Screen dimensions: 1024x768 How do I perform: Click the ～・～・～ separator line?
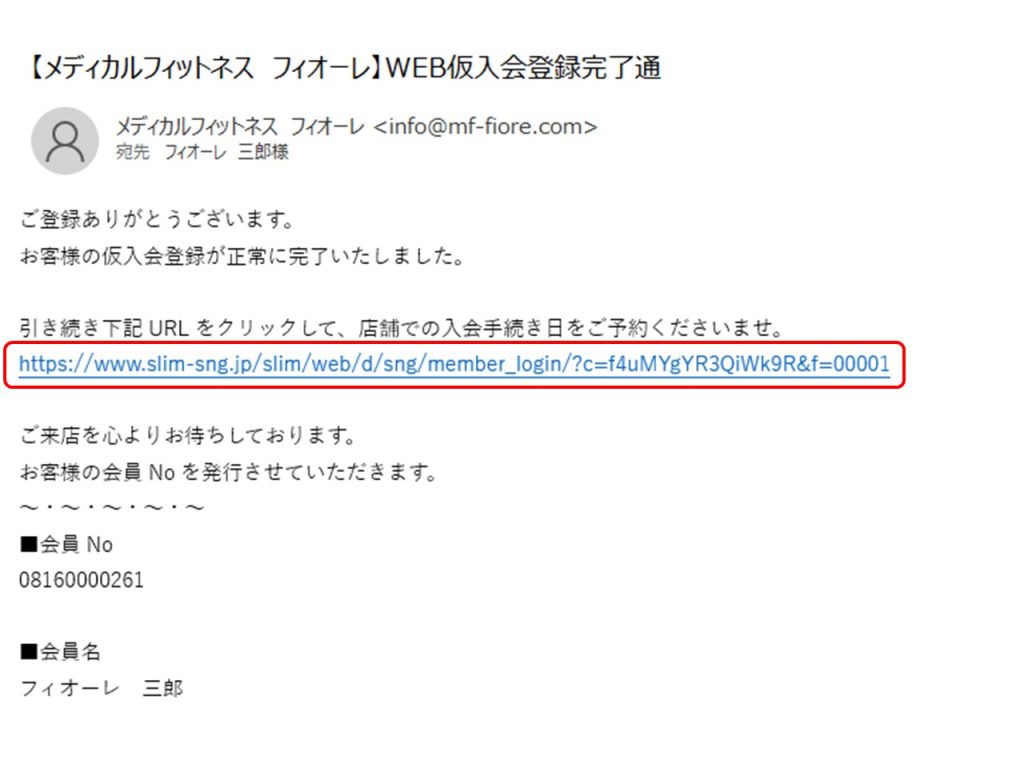pyautogui.click(x=112, y=507)
